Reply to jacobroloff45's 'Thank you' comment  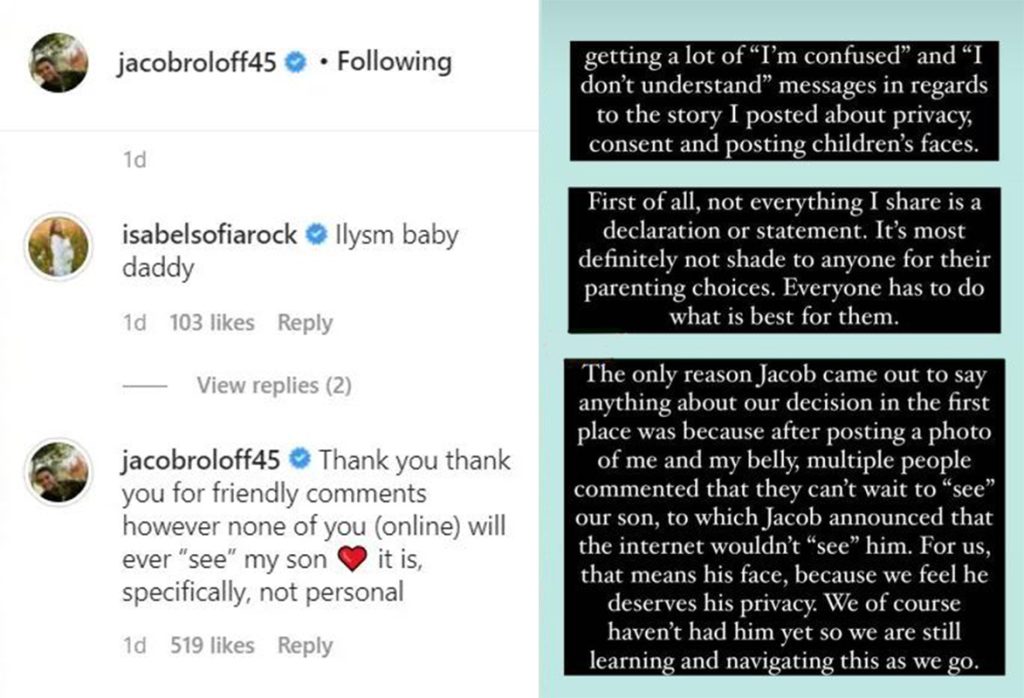pos(305,646)
